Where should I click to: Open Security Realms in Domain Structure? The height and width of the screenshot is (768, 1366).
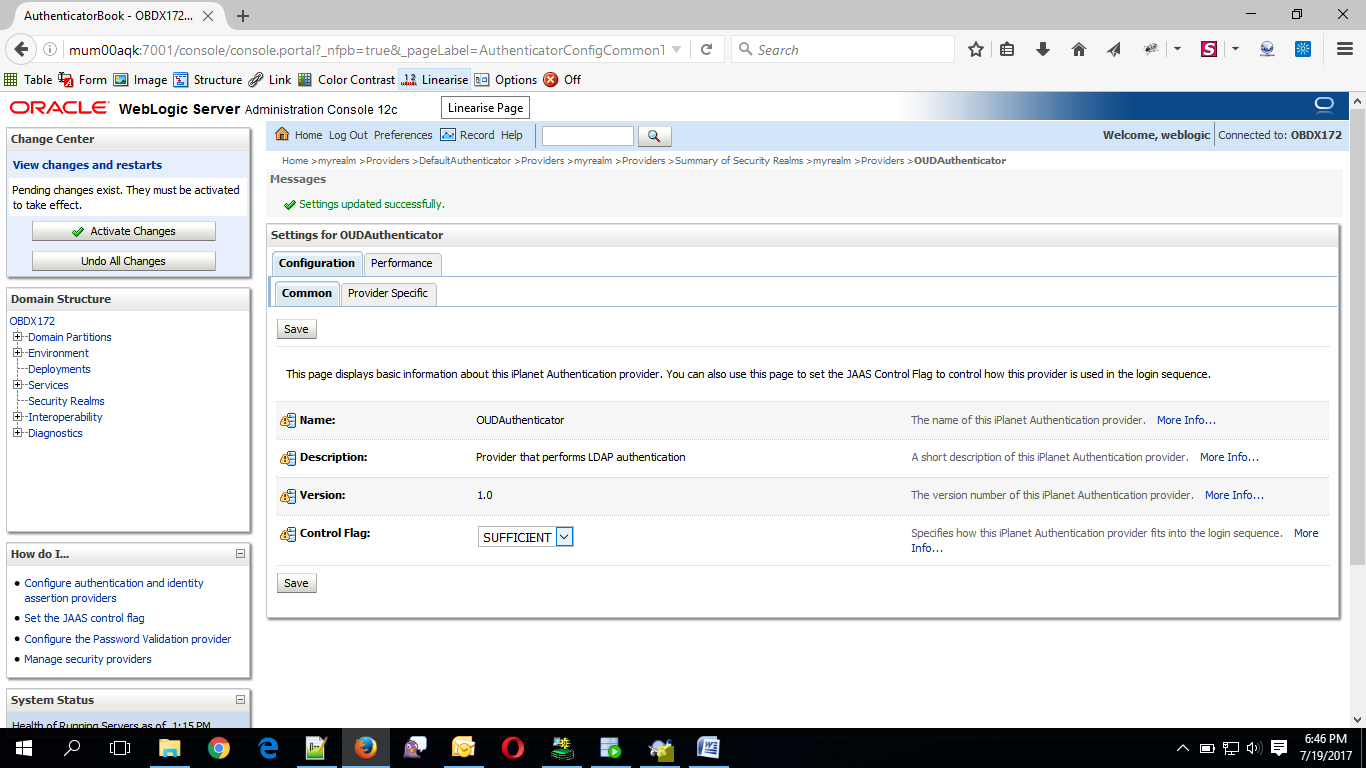66,401
